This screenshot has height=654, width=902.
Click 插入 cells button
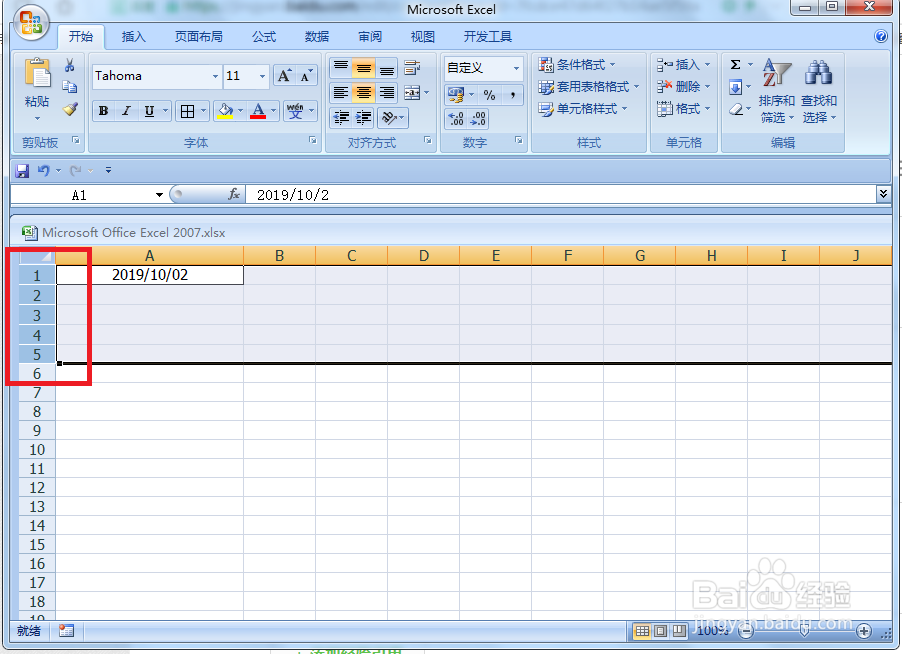click(683, 64)
